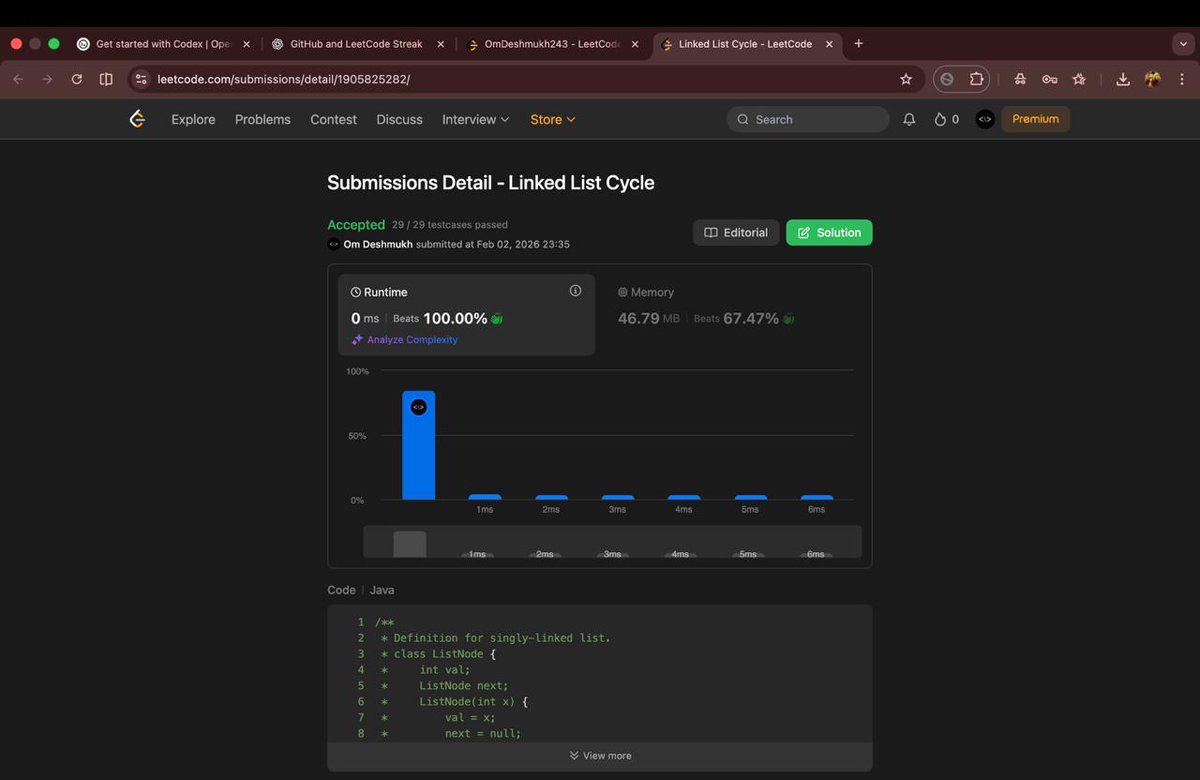Close the 'GitHub and LeetCode Streak' tab
The height and width of the screenshot is (780, 1200).
(441, 44)
